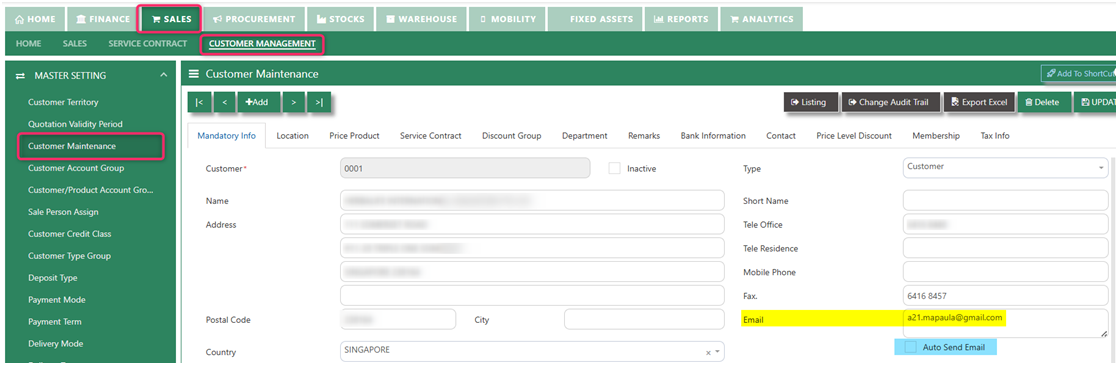Clear the SINGAPORE country selection
This screenshot has height=365, width=1118.
pos(708,352)
